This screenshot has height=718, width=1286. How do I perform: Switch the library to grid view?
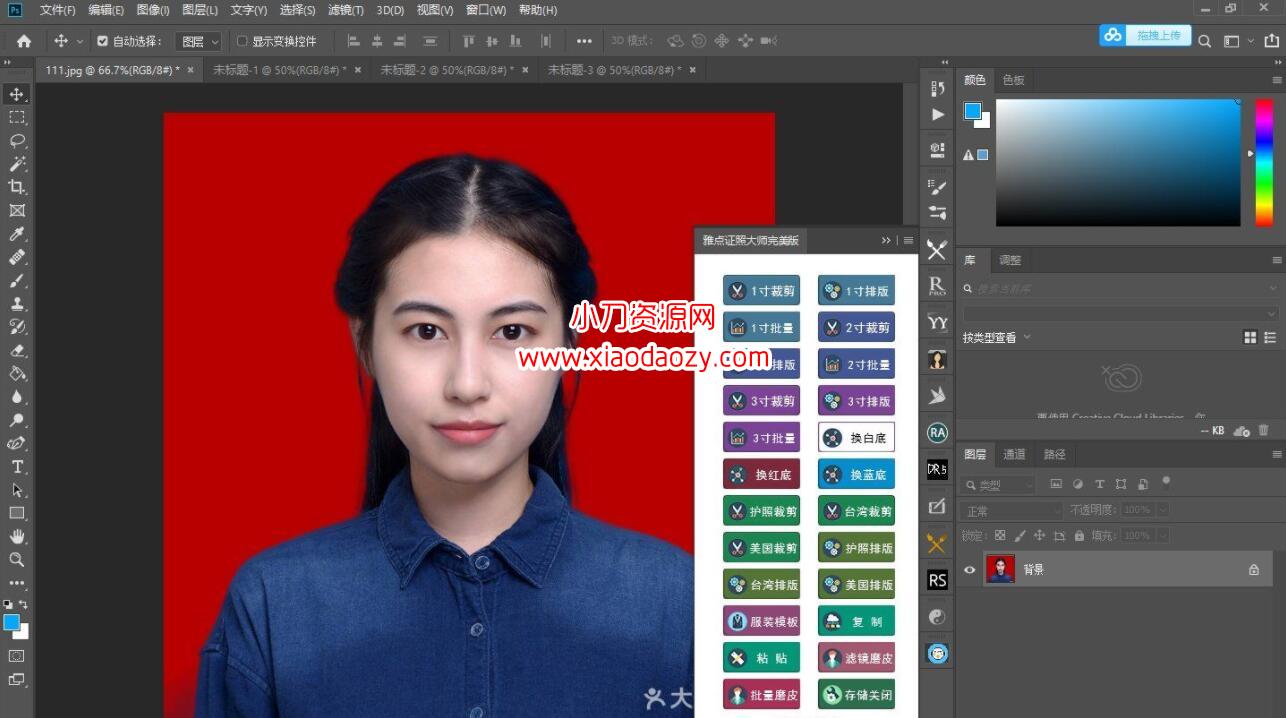(x=1250, y=338)
